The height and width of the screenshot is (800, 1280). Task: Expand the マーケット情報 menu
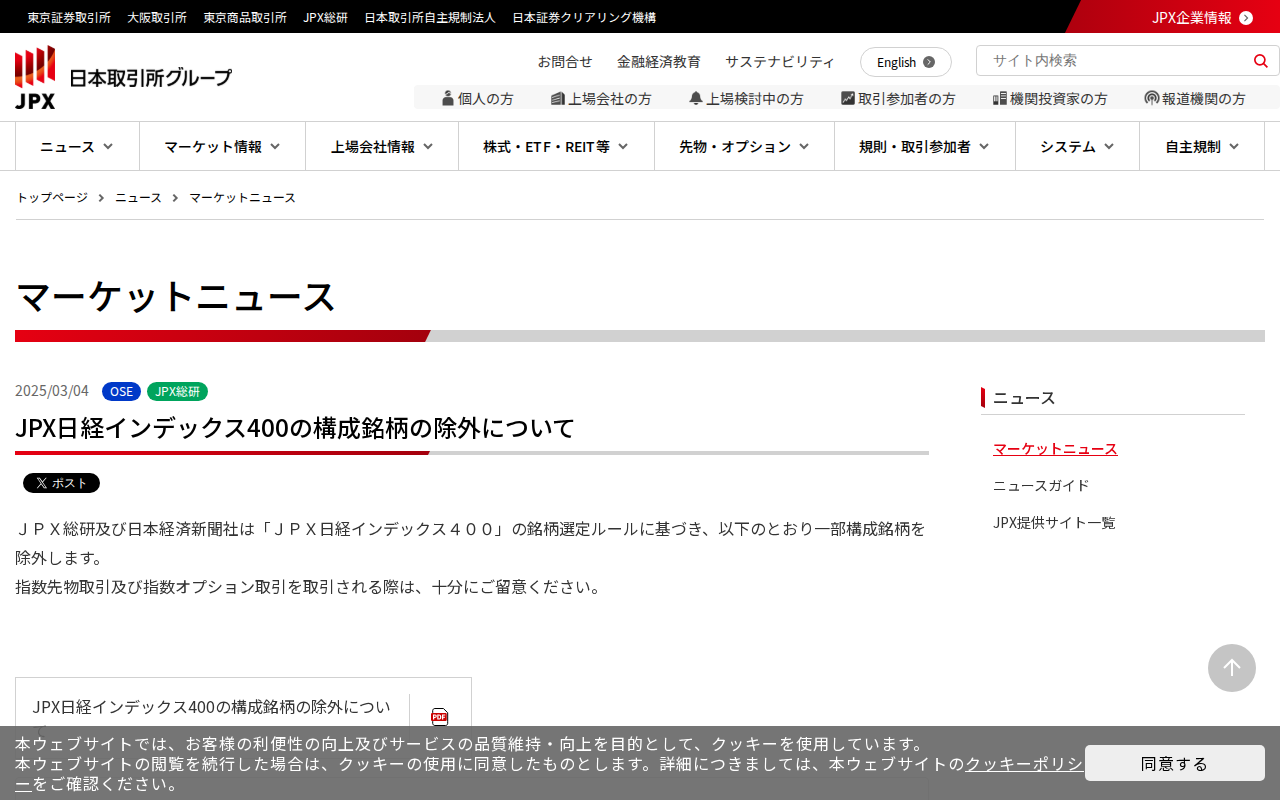[x=222, y=146]
